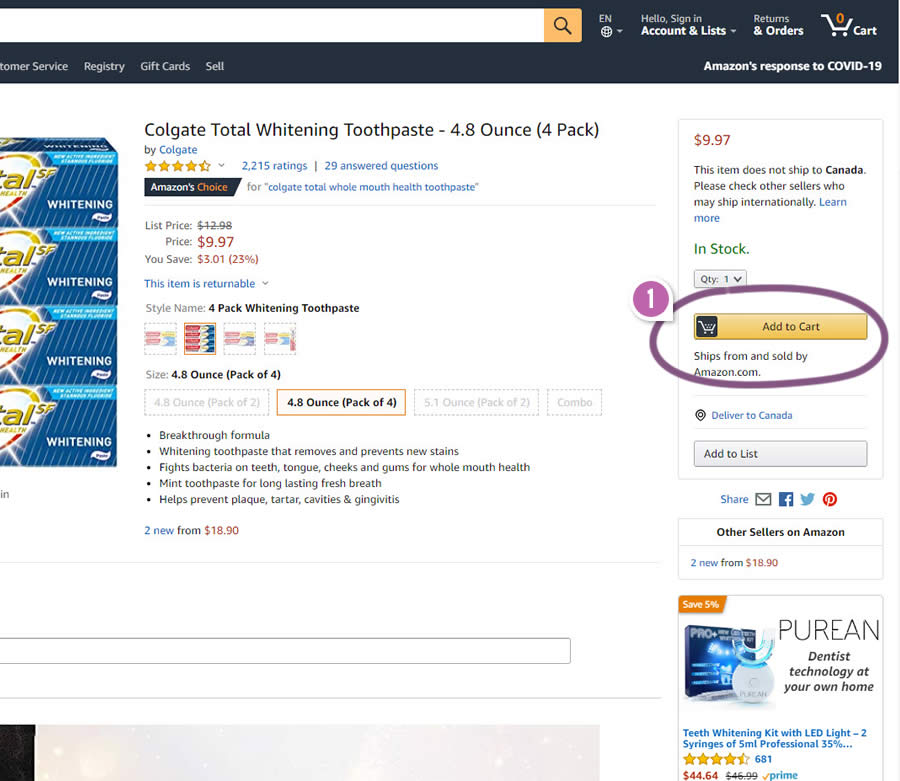Open the Qty quantity dropdown

pos(720,279)
